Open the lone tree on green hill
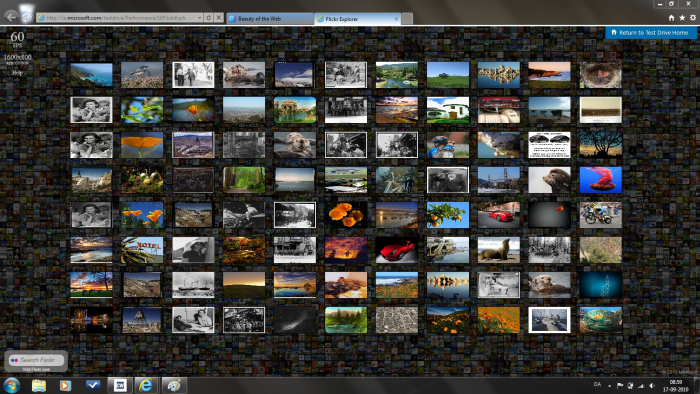This screenshot has width=700, height=394. point(448,75)
